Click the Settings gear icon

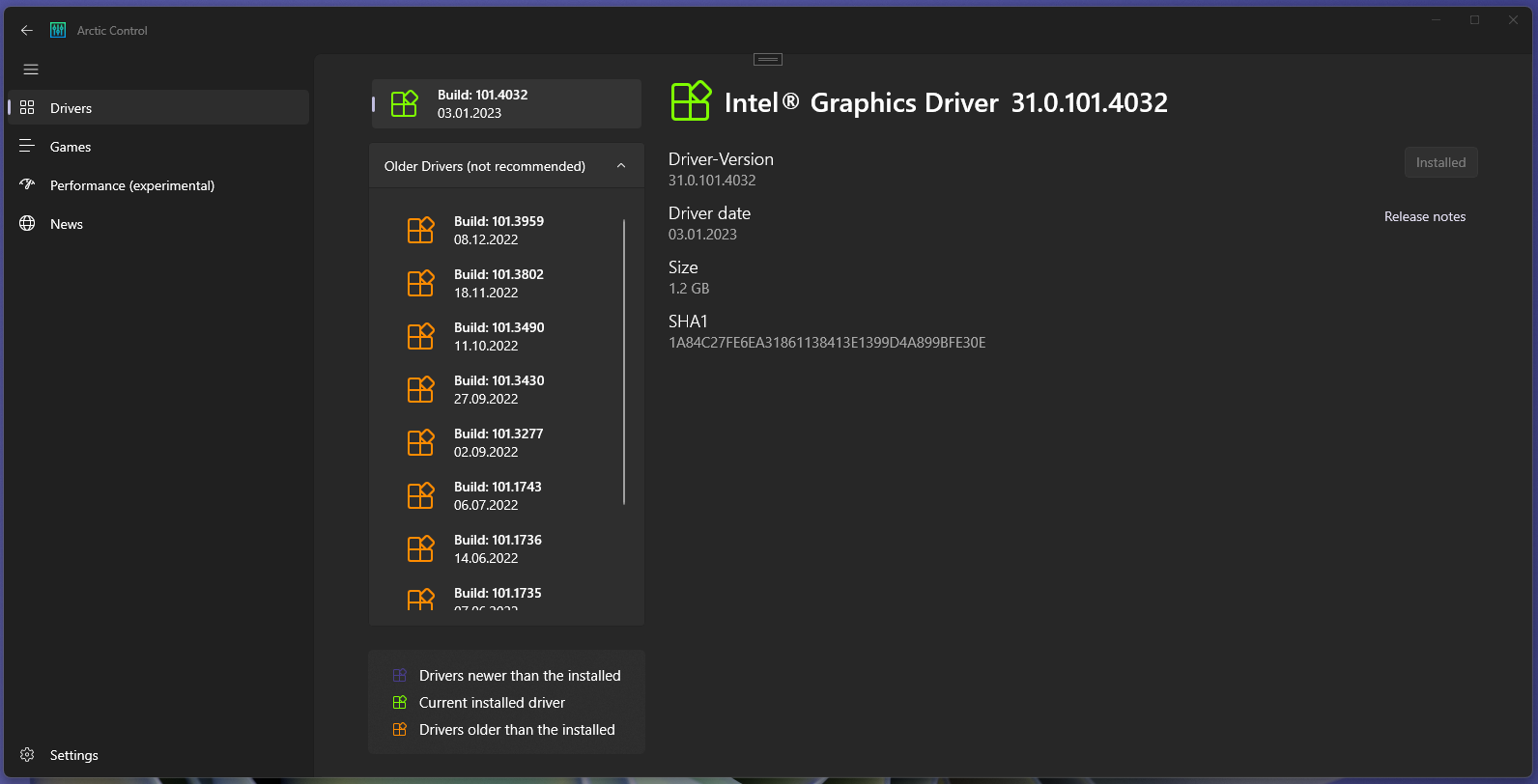pyautogui.click(x=27, y=754)
